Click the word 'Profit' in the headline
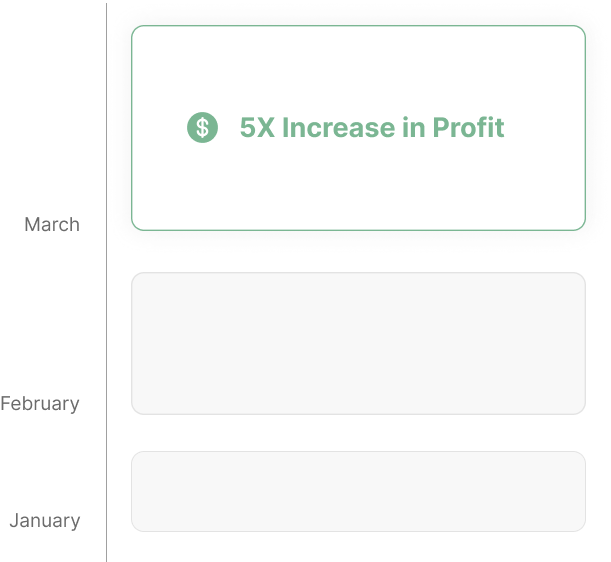 tap(468, 127)
